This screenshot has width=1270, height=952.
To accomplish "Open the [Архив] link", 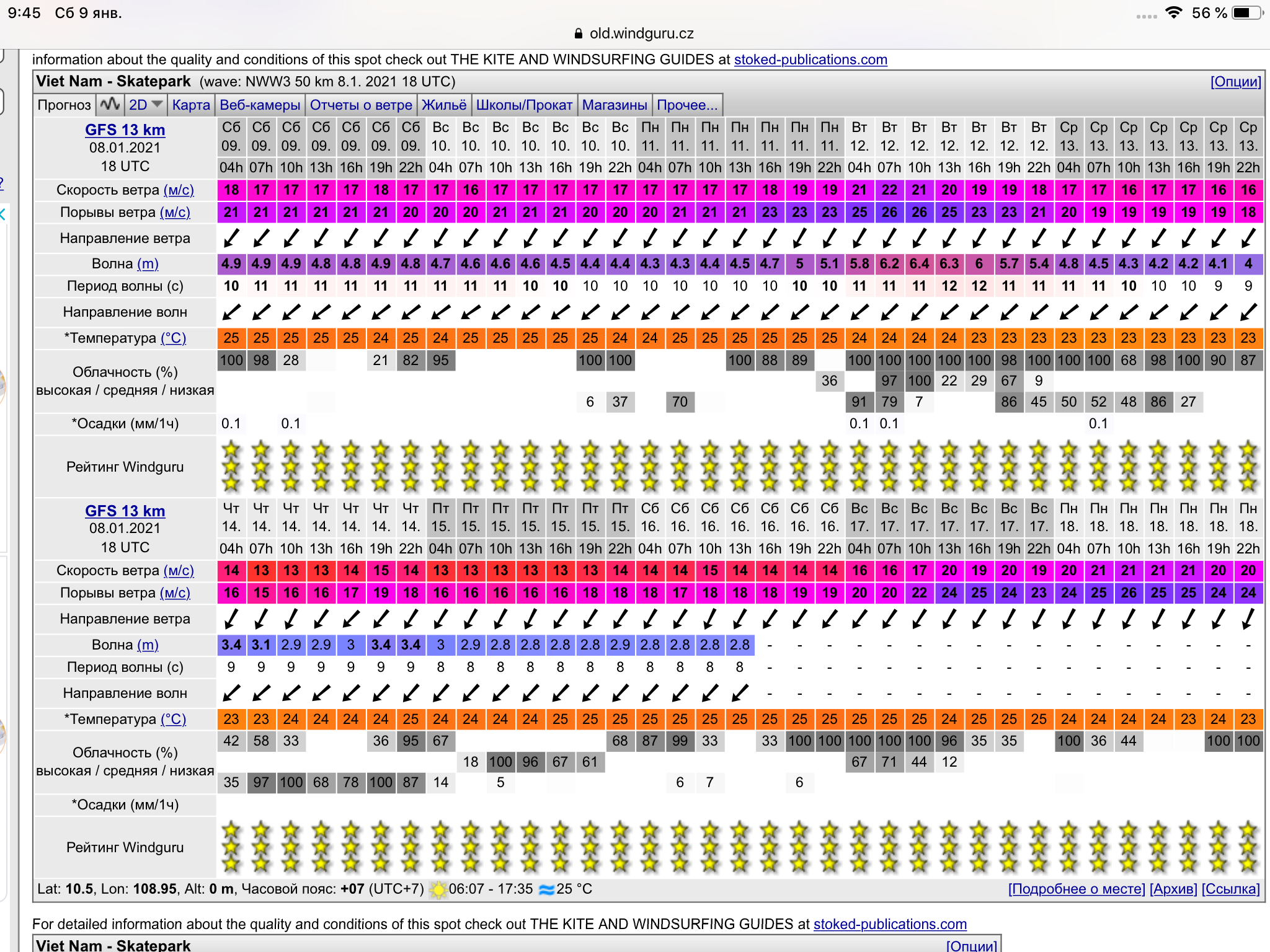I will [1173, 889].
